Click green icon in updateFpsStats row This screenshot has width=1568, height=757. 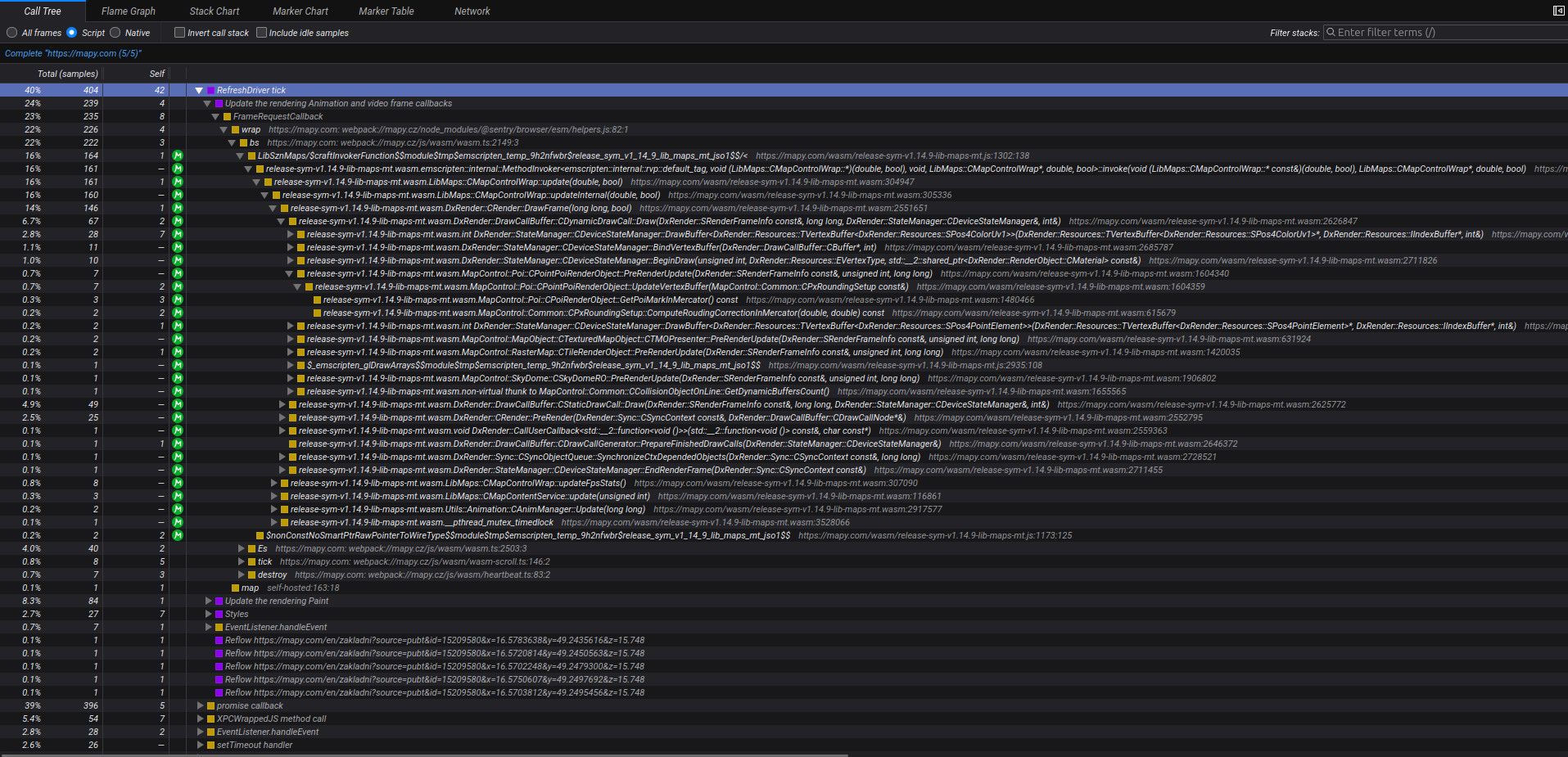(x=178, y=483)
